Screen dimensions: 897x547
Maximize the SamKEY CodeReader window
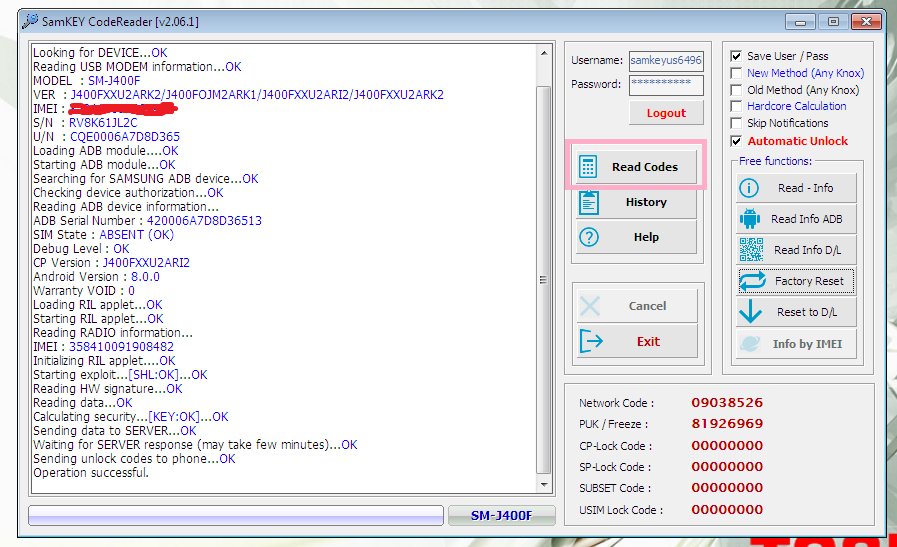(833, 22)
